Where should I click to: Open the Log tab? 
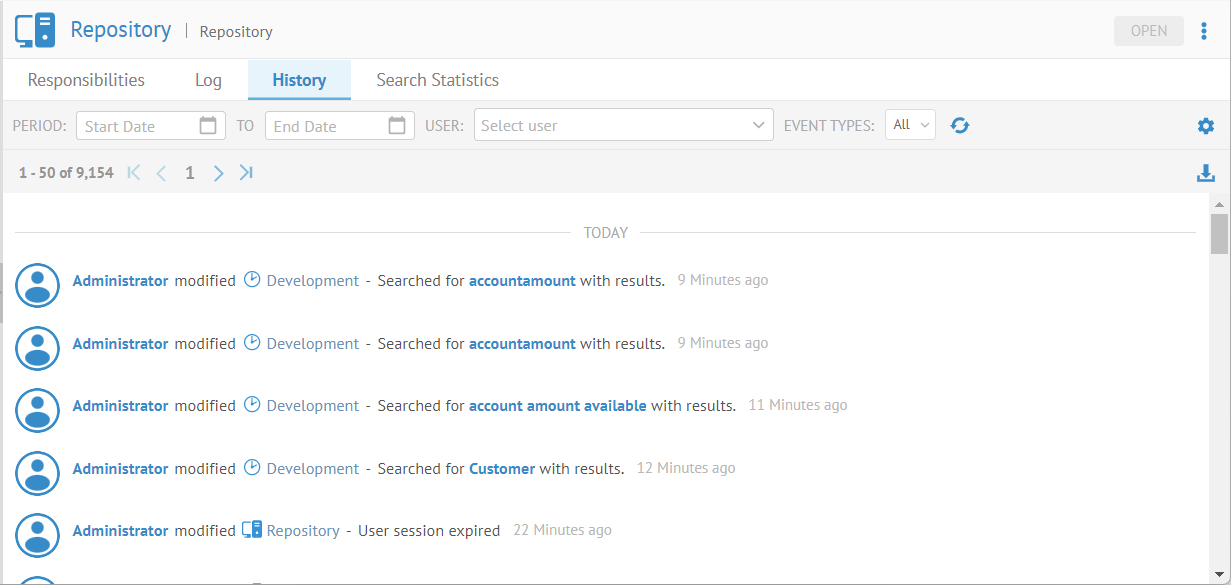click(208, 80)
